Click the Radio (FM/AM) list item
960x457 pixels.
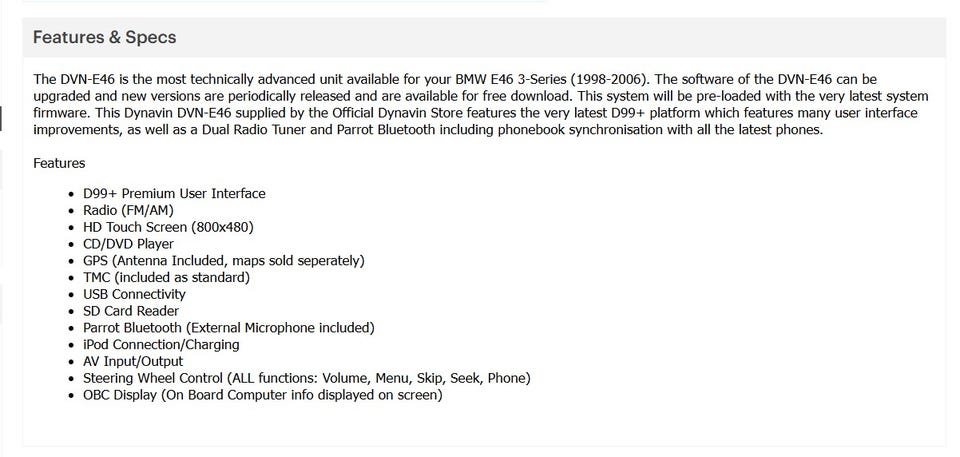[128, 210]
